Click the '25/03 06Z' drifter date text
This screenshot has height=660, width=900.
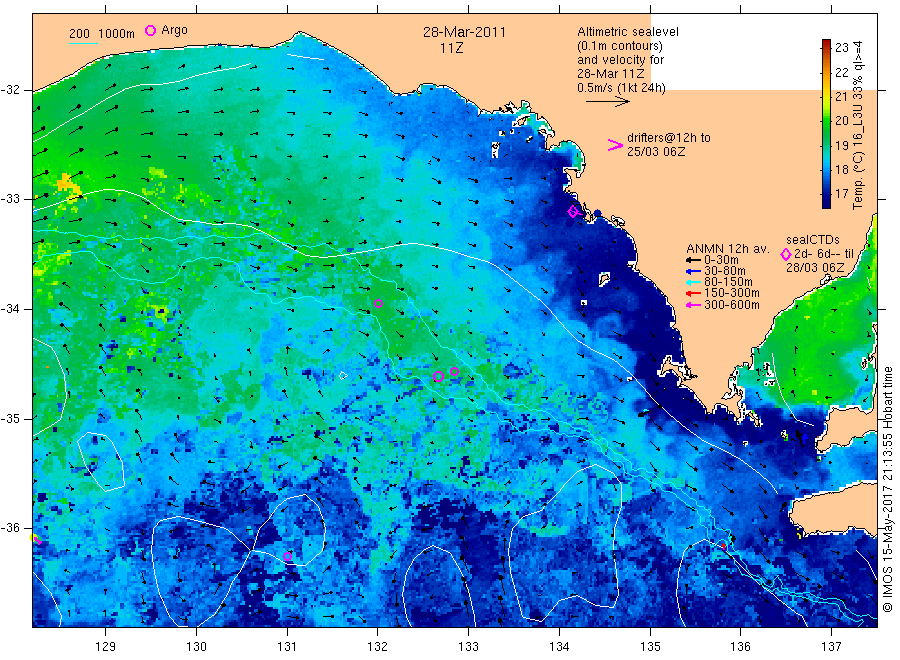[x=656, y=152]
